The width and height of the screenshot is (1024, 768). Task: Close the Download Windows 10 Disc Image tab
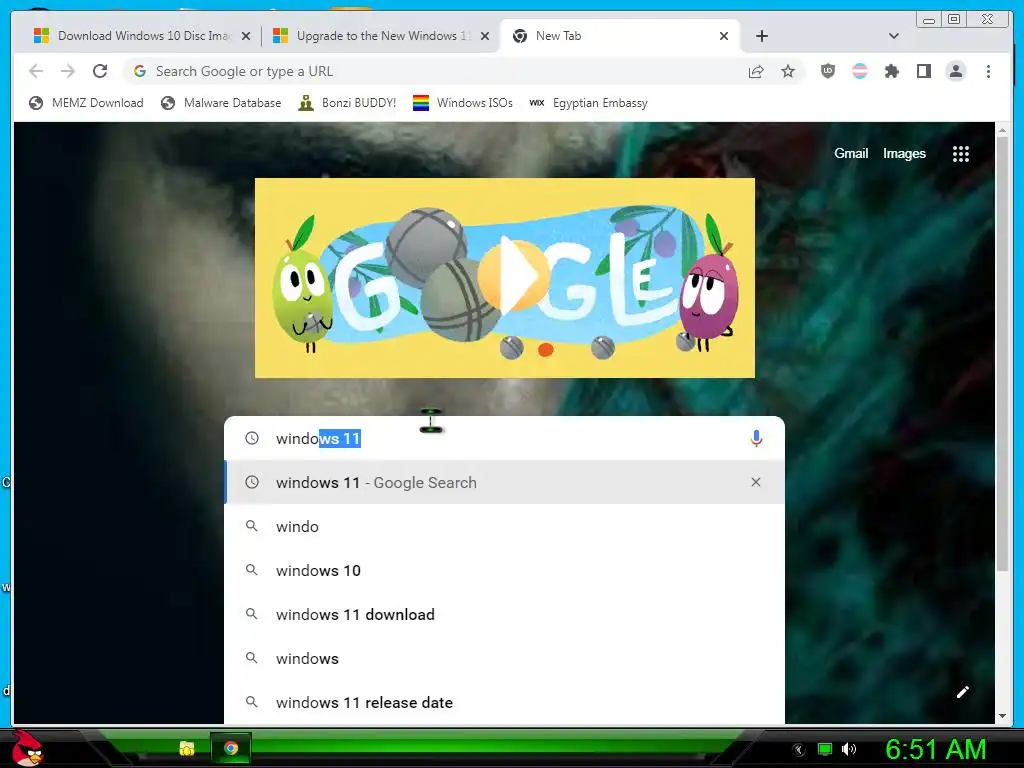tap(246, 36)
